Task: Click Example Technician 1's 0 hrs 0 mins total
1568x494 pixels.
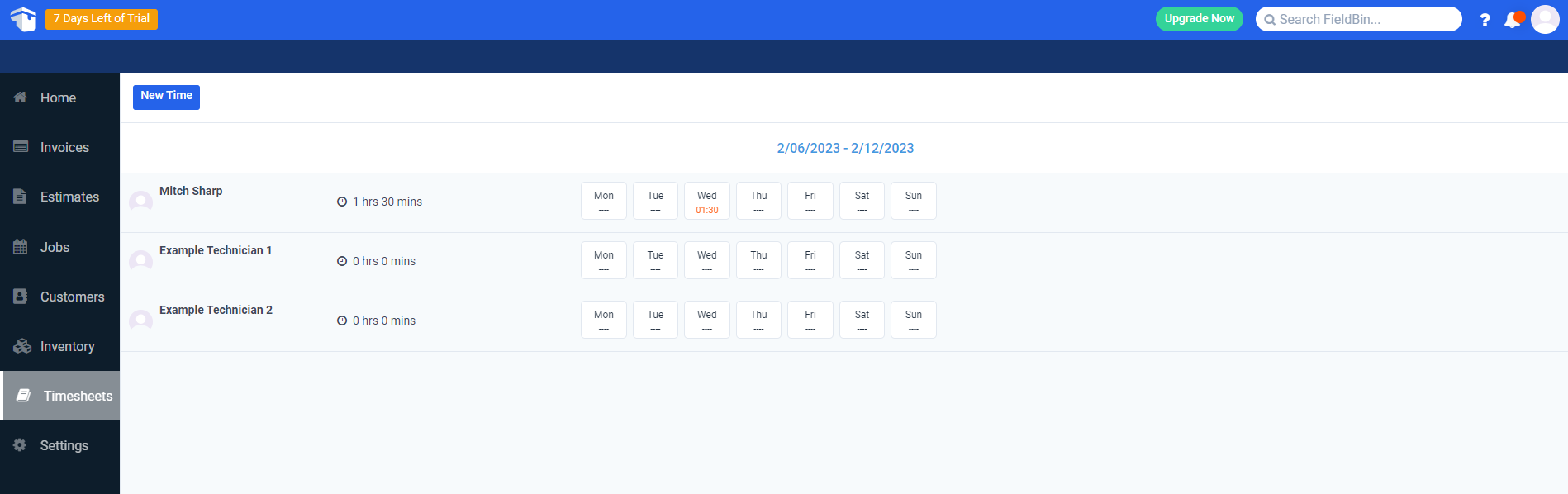Action: pos(384,261)
